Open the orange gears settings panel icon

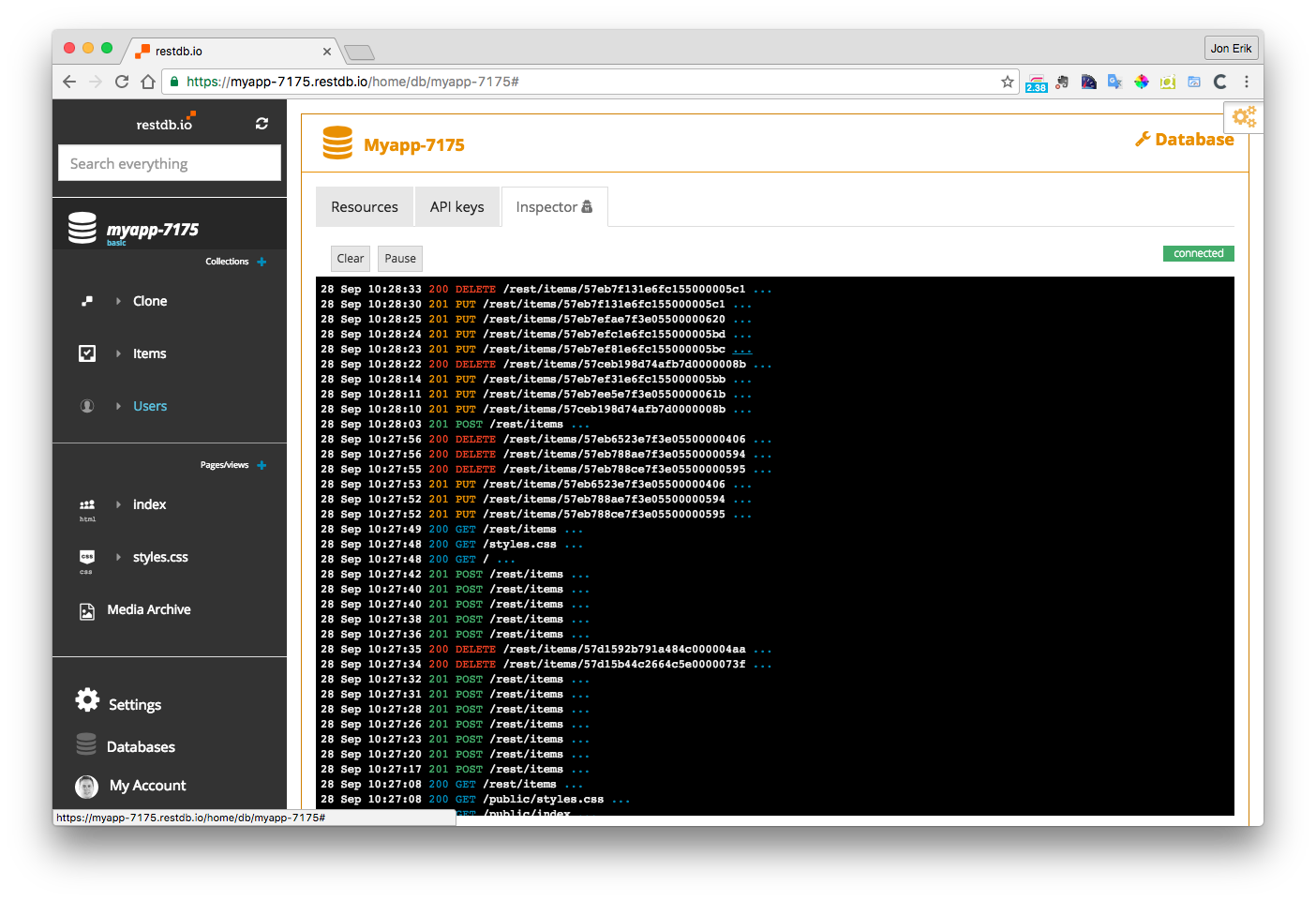click(x=1244, y=116)
